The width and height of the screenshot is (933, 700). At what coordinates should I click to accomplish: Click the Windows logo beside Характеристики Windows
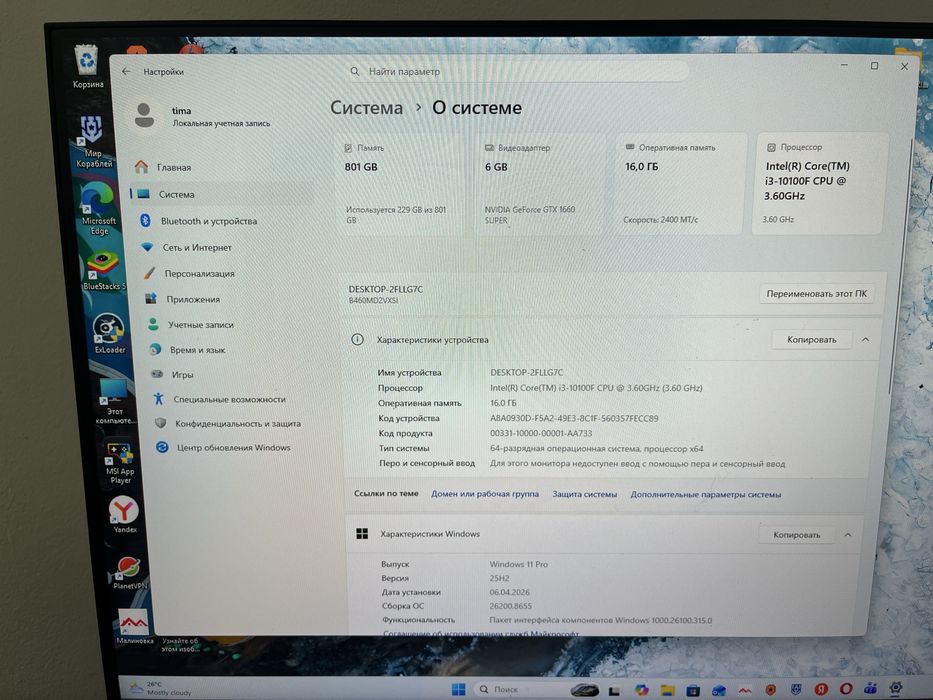pos(362,533)
